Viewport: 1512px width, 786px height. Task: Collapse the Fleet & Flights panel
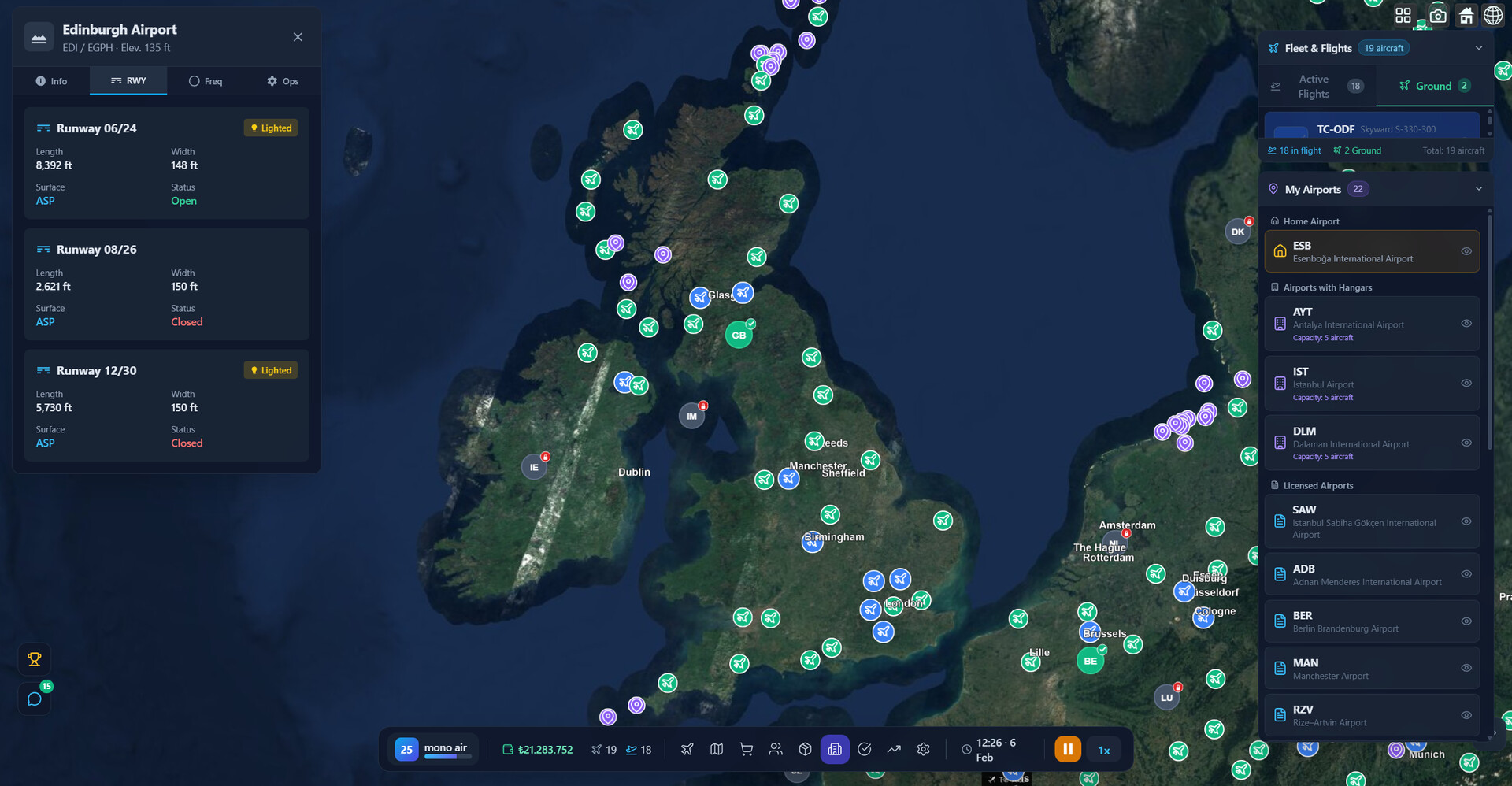(1478, 48)
